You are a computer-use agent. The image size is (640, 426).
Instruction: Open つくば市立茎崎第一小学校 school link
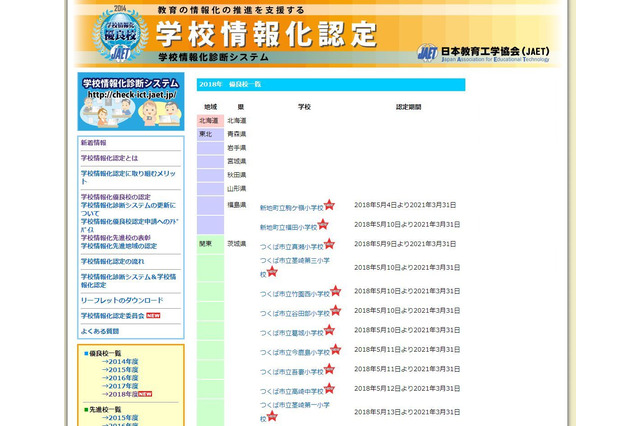(x=295, y=412)
